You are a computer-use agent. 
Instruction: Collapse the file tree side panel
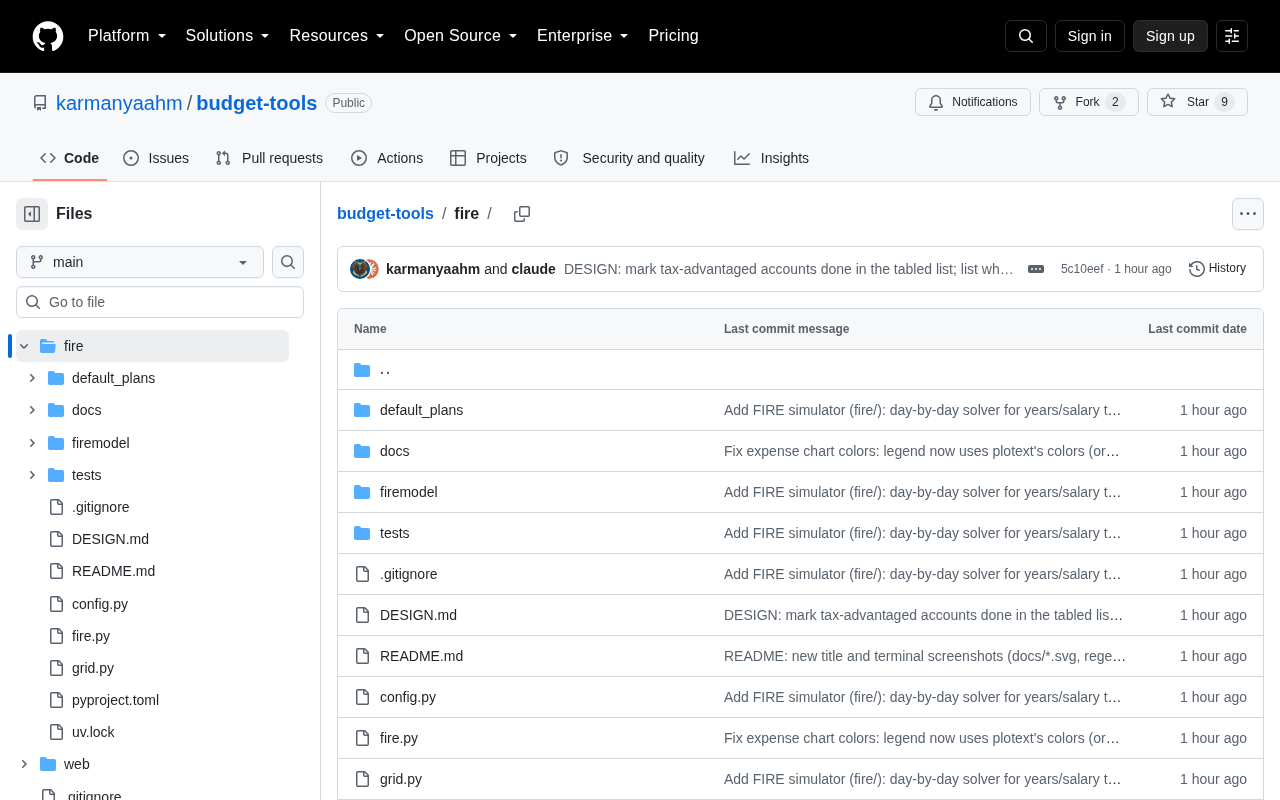pyautogui.click(x=32, y=214)
